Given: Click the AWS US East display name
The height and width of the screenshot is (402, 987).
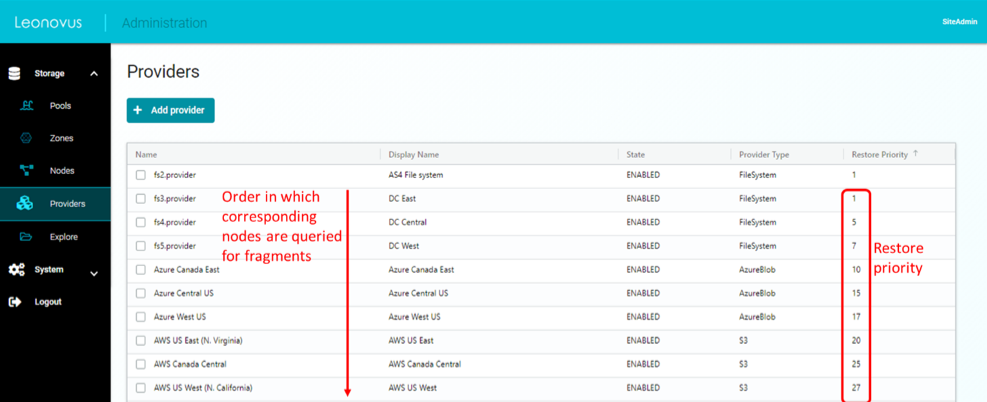Looking at the screenshot, I should click(x=411, y=340).
